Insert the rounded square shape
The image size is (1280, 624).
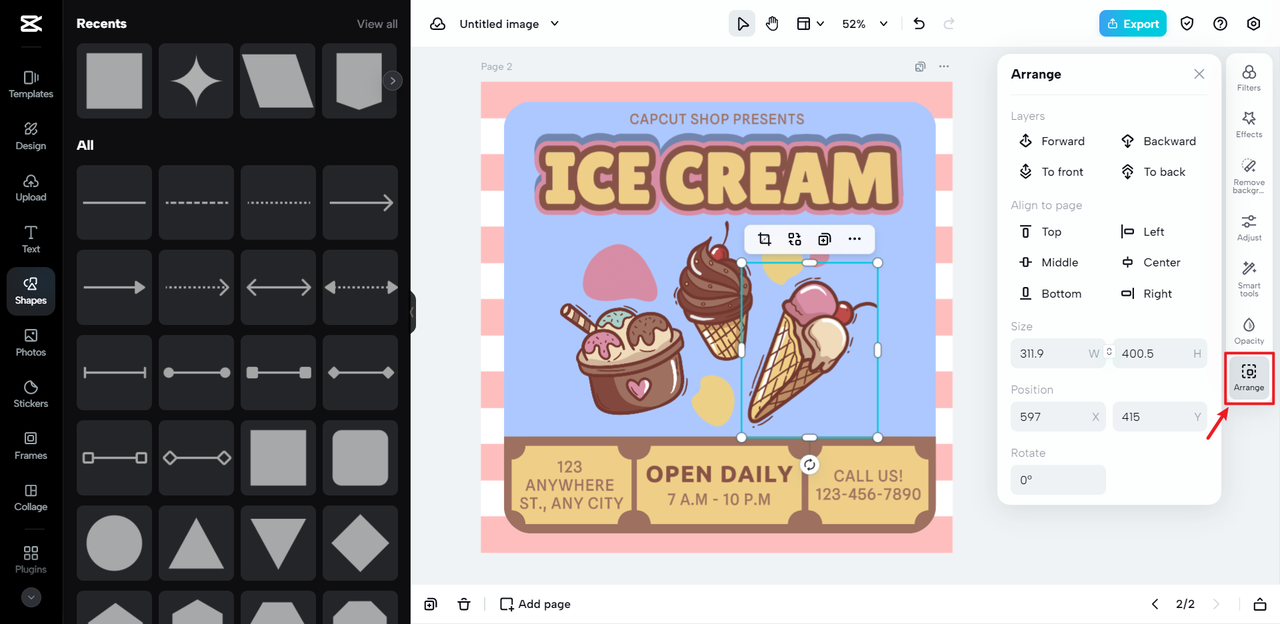click(360, 458)
